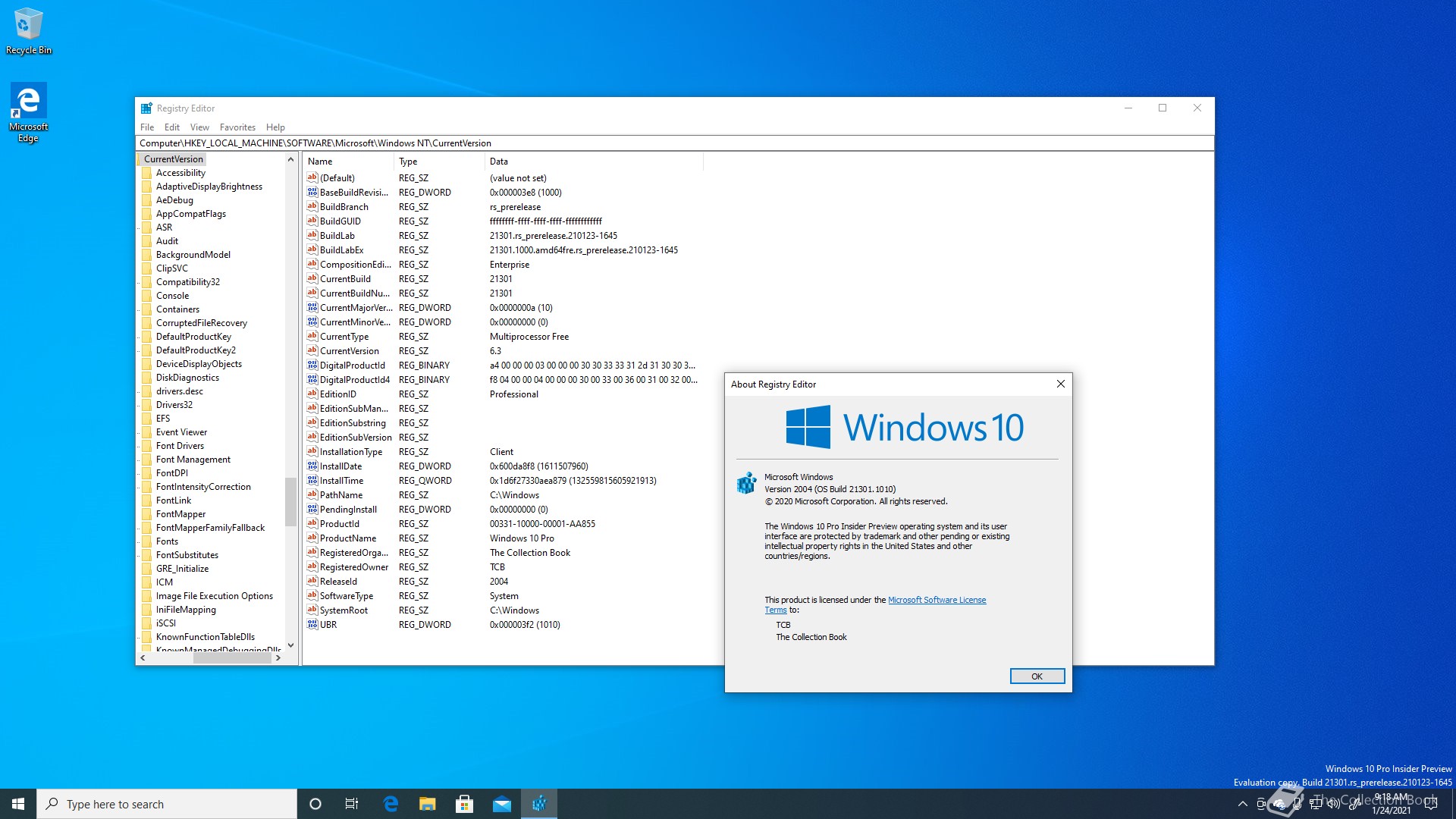Open the File menu
The height and width of the screenshot is (819, 1456).
[x=147, y=127]
